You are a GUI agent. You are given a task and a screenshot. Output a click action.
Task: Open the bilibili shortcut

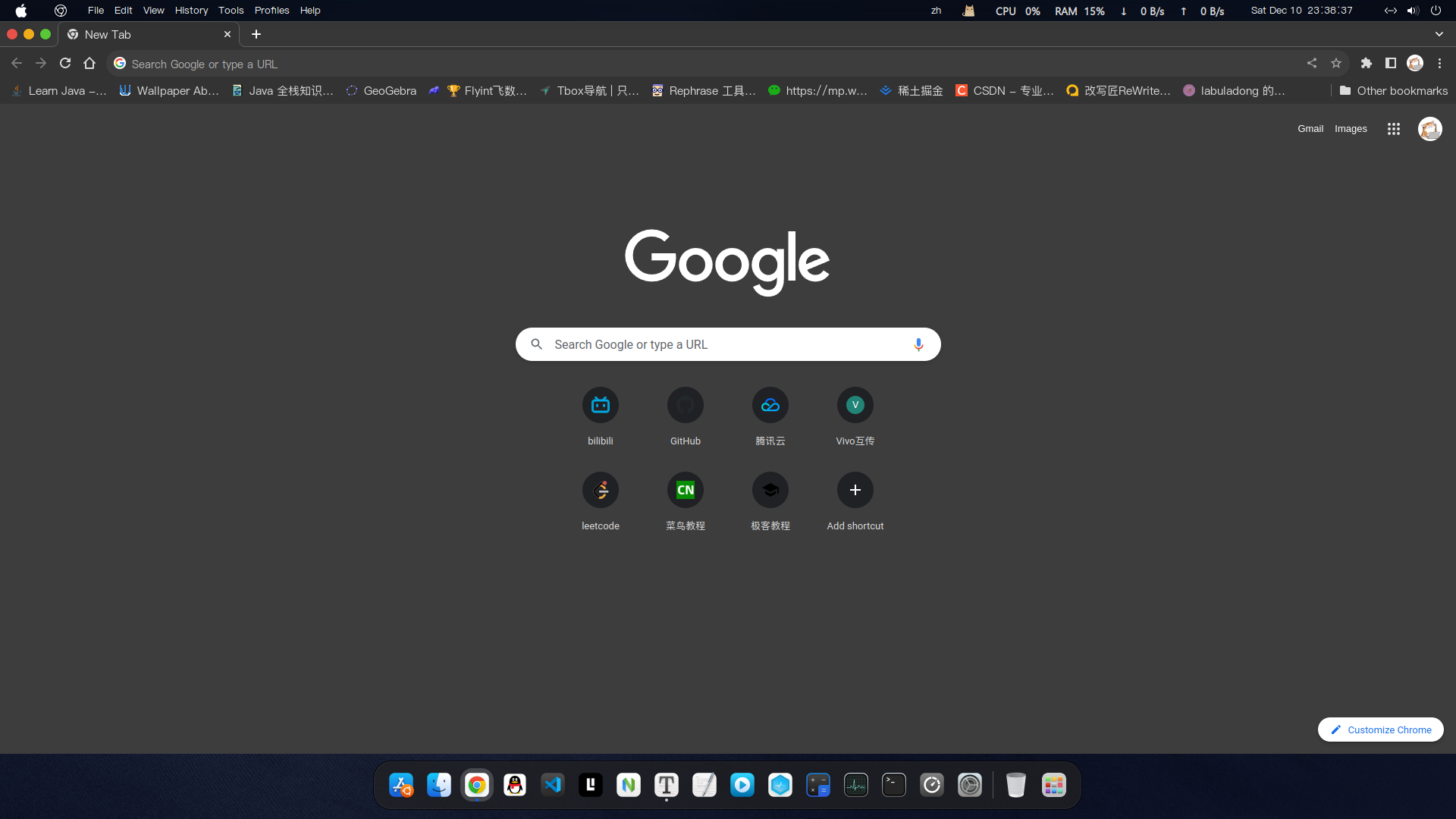click(601, 406)
